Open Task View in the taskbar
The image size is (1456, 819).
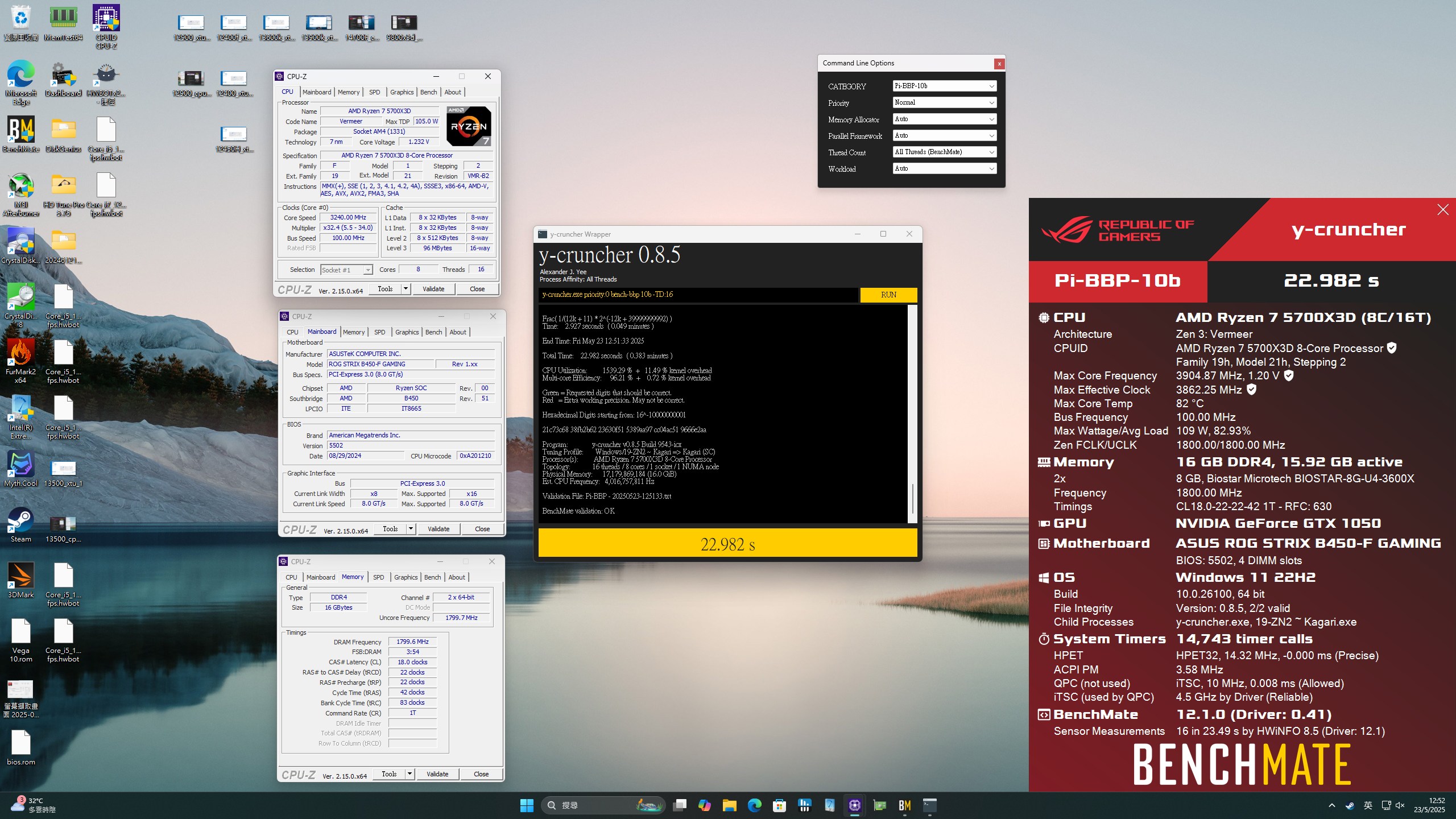click(x=679, y=805)
